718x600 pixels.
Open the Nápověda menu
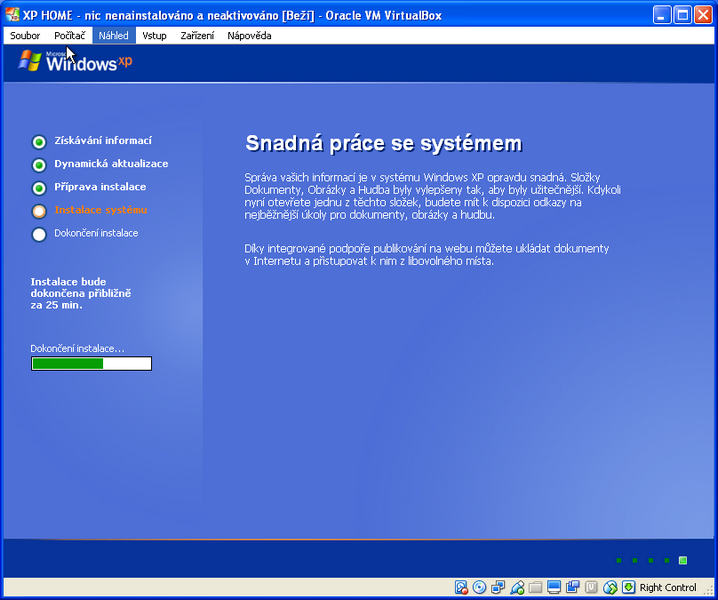point(249,36)
